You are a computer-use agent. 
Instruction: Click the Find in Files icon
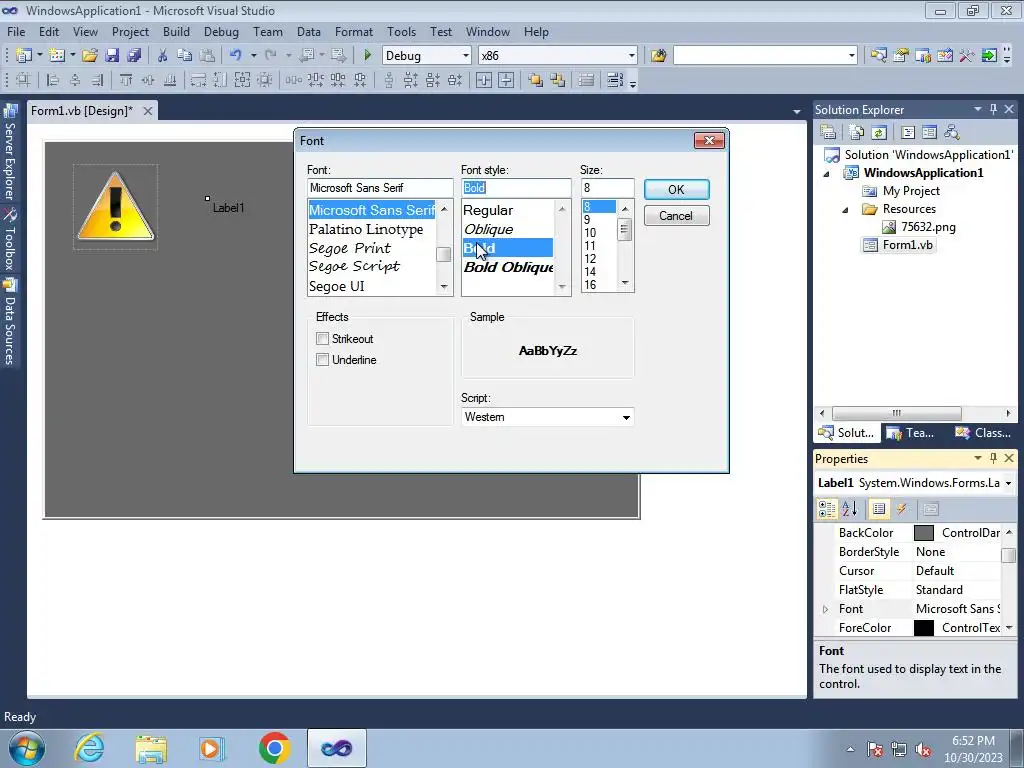tap(658, 56)
